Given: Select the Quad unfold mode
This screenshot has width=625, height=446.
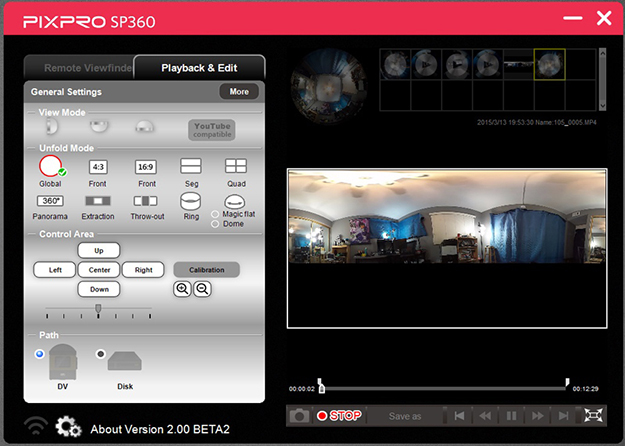Looking at the screenshot, I should [x=236, y=166].
